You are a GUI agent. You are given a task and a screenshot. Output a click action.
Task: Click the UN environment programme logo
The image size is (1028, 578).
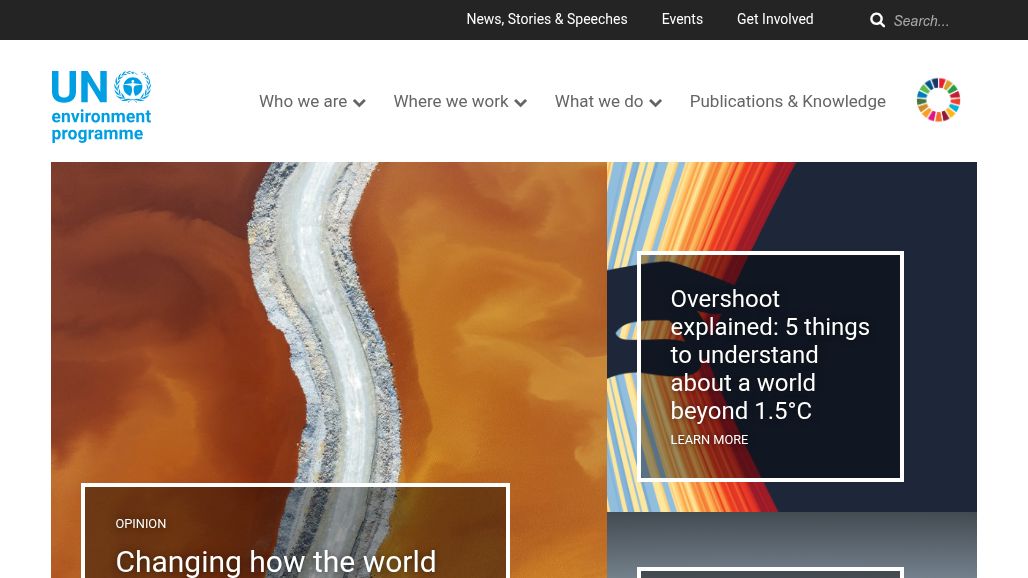click(102, 106)
